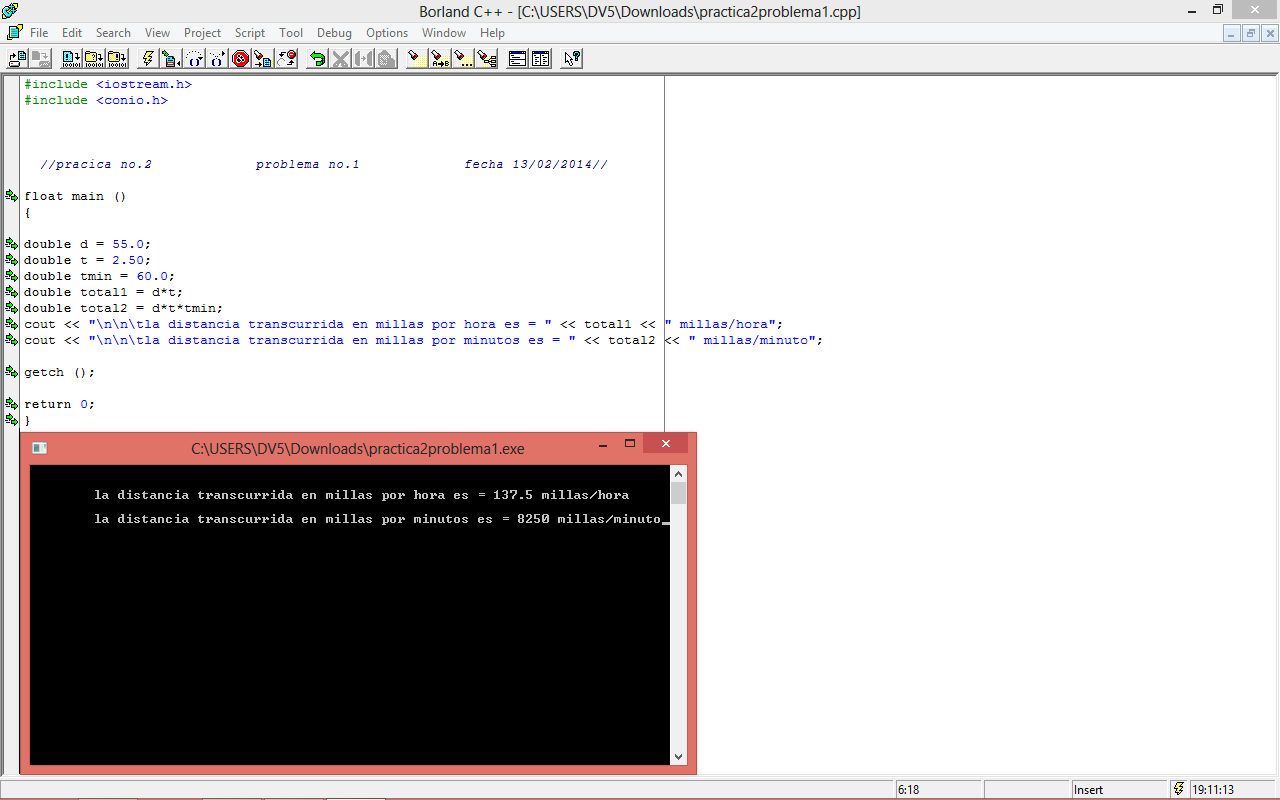Search again using the flashlight-scissors icon
Viewport: 1280px width, 800px height.
487,58
